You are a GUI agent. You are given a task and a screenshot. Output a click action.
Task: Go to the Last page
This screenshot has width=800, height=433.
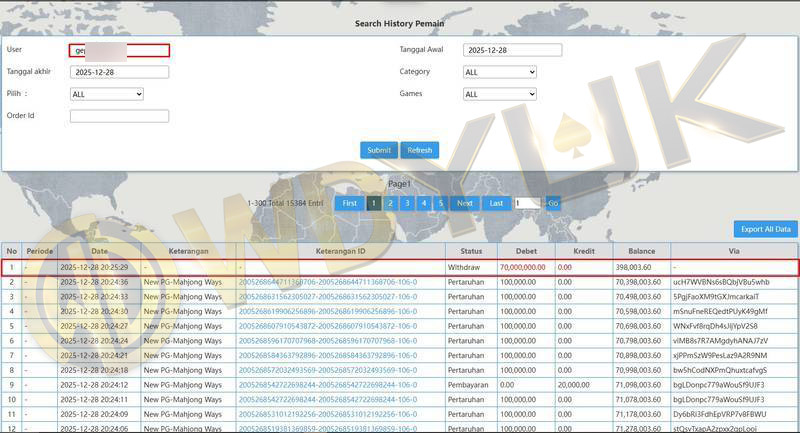496,203
